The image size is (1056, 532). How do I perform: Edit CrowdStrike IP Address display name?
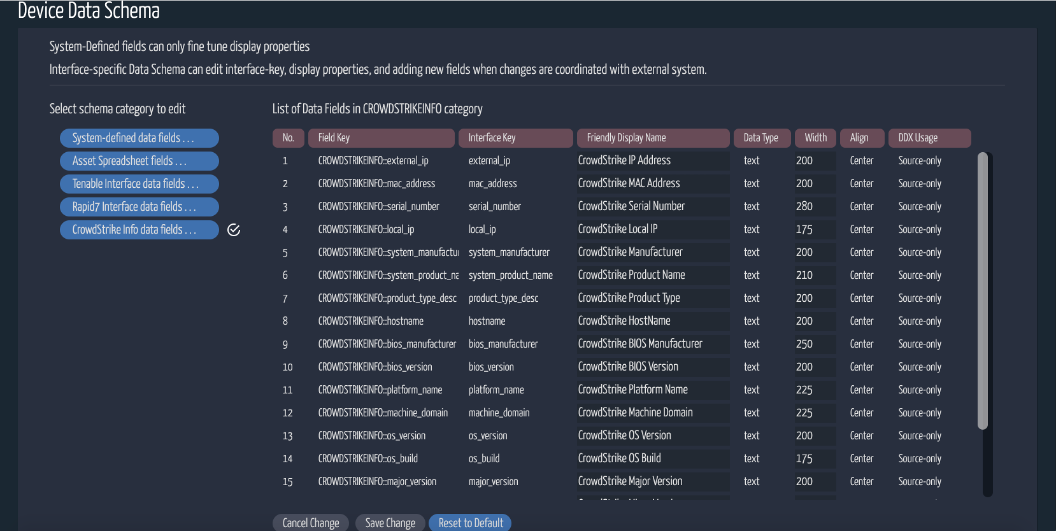coord(653,161)
